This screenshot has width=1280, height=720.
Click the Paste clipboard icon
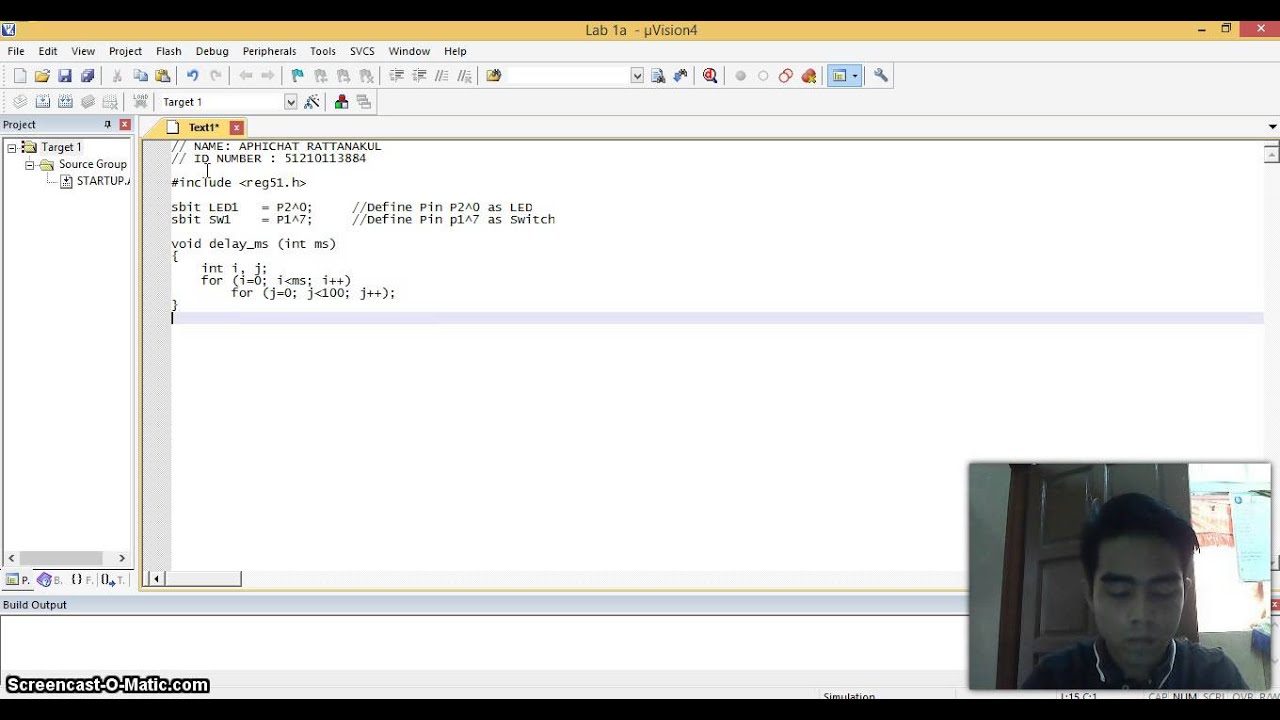pos(162,76)
